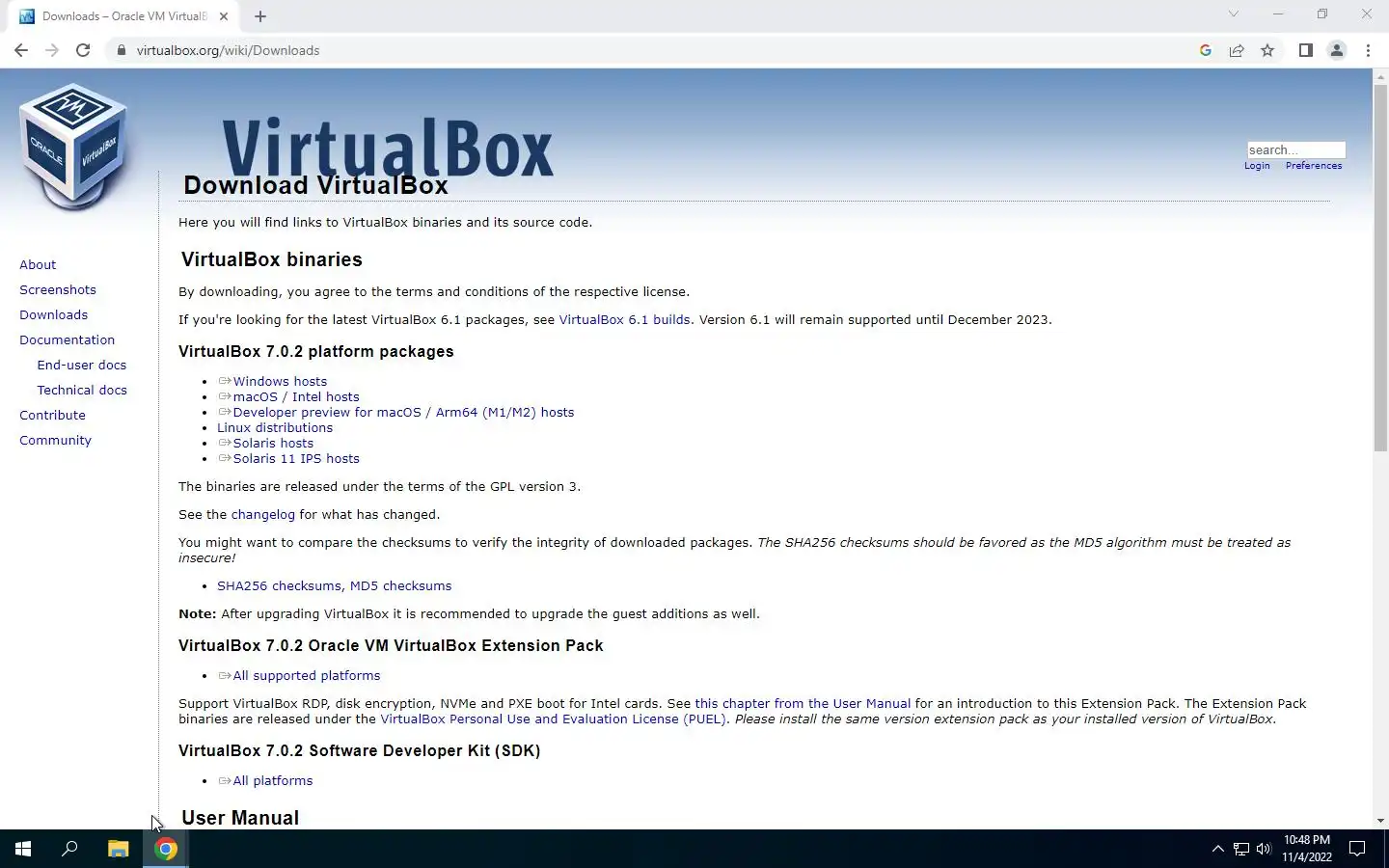
Task: Open Downloads in the sidebar
Action: pyautogui.click(x=53, y=314)
